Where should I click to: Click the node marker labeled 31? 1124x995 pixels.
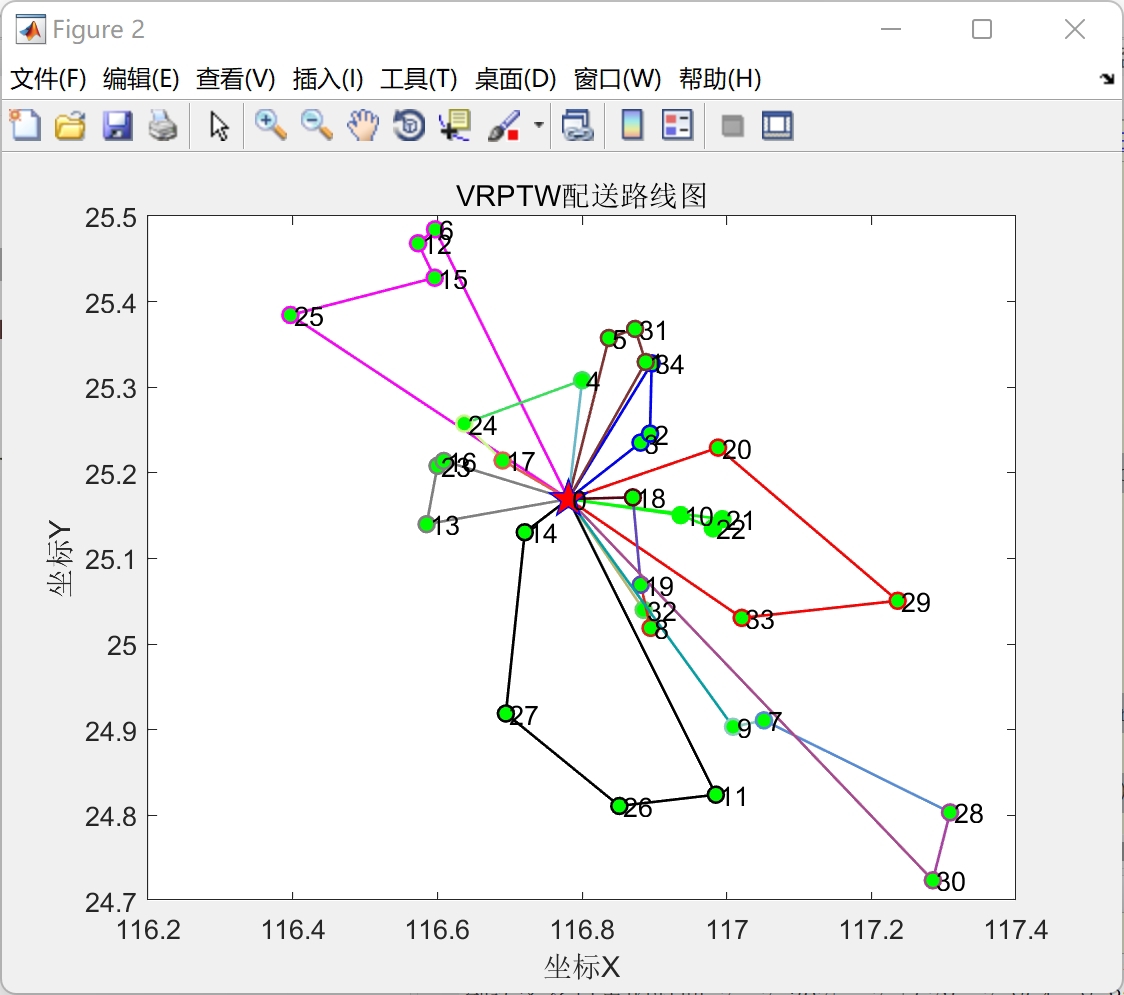pos(634,329)
